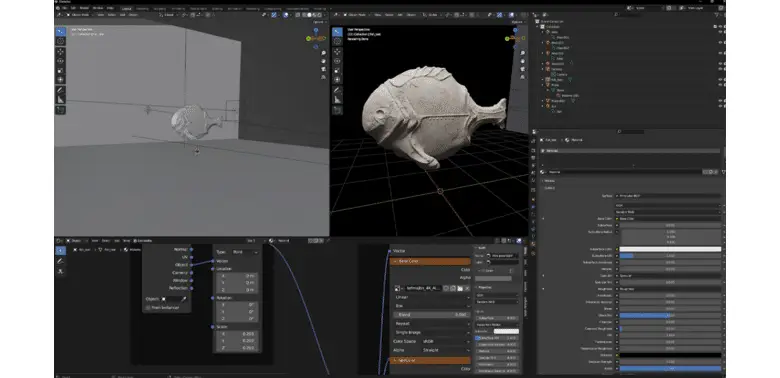
Task: Switch perspective/orthographic icon in rendered viewport
Action: [522, 77]
